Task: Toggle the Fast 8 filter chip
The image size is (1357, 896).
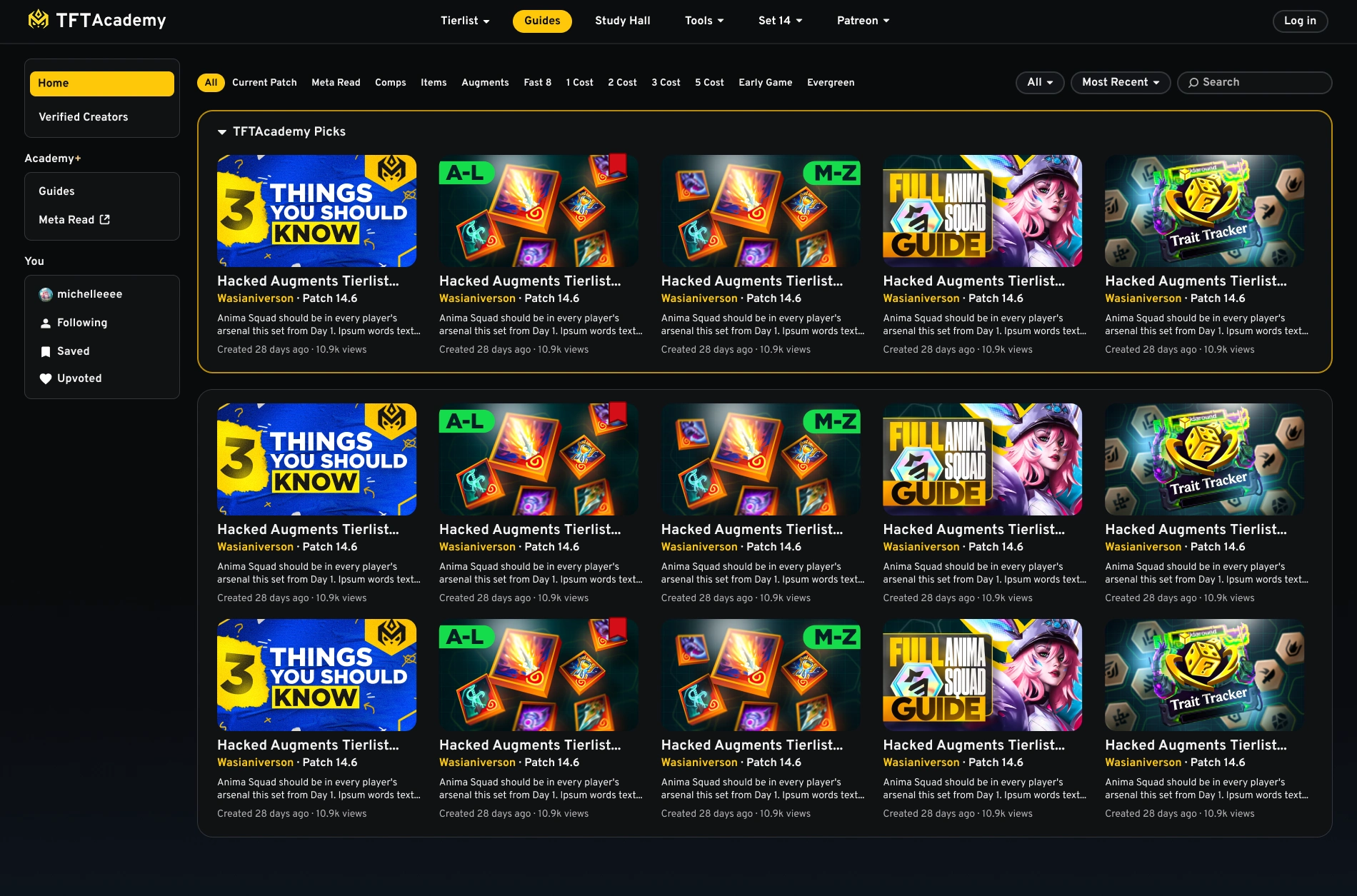Action: [537, 82]
